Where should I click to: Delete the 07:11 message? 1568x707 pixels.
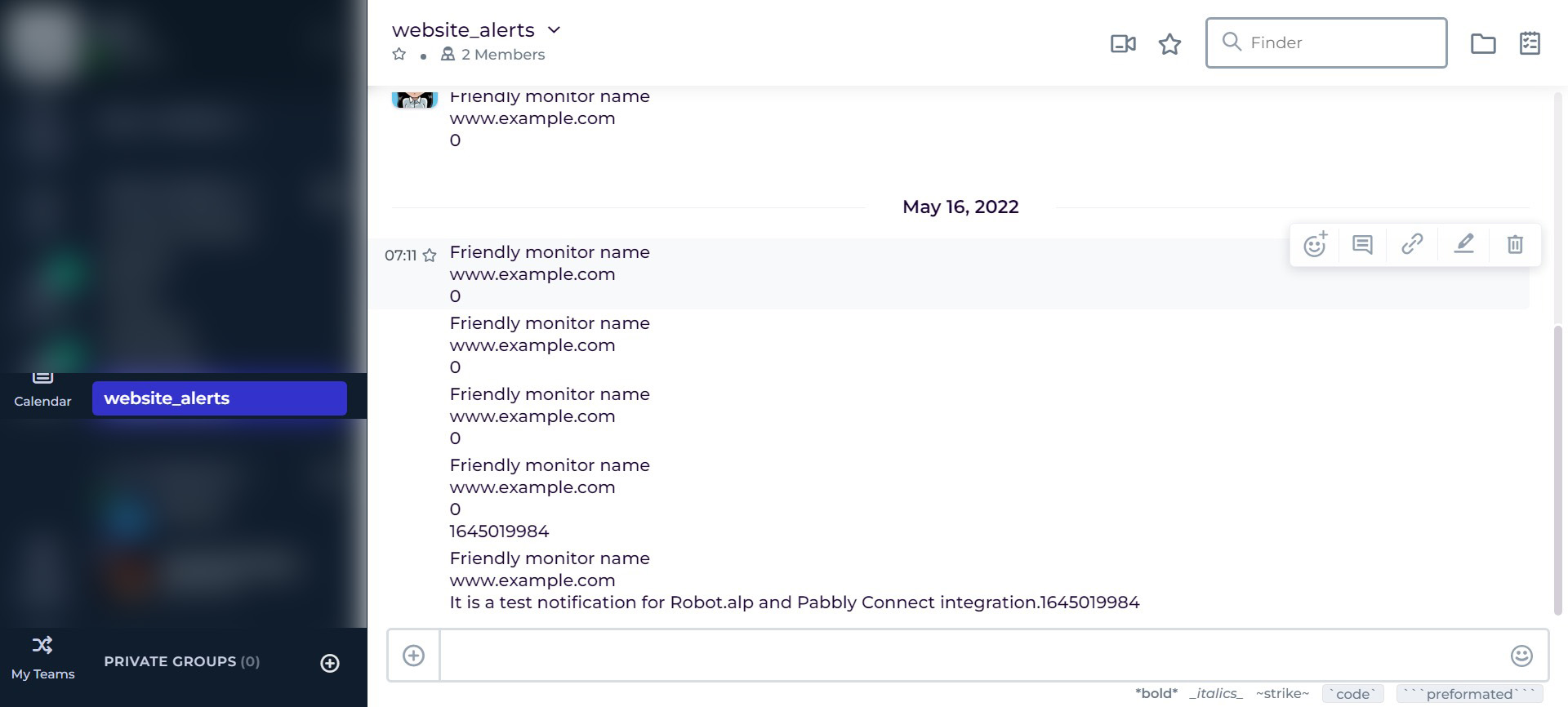pos(1515,244)
